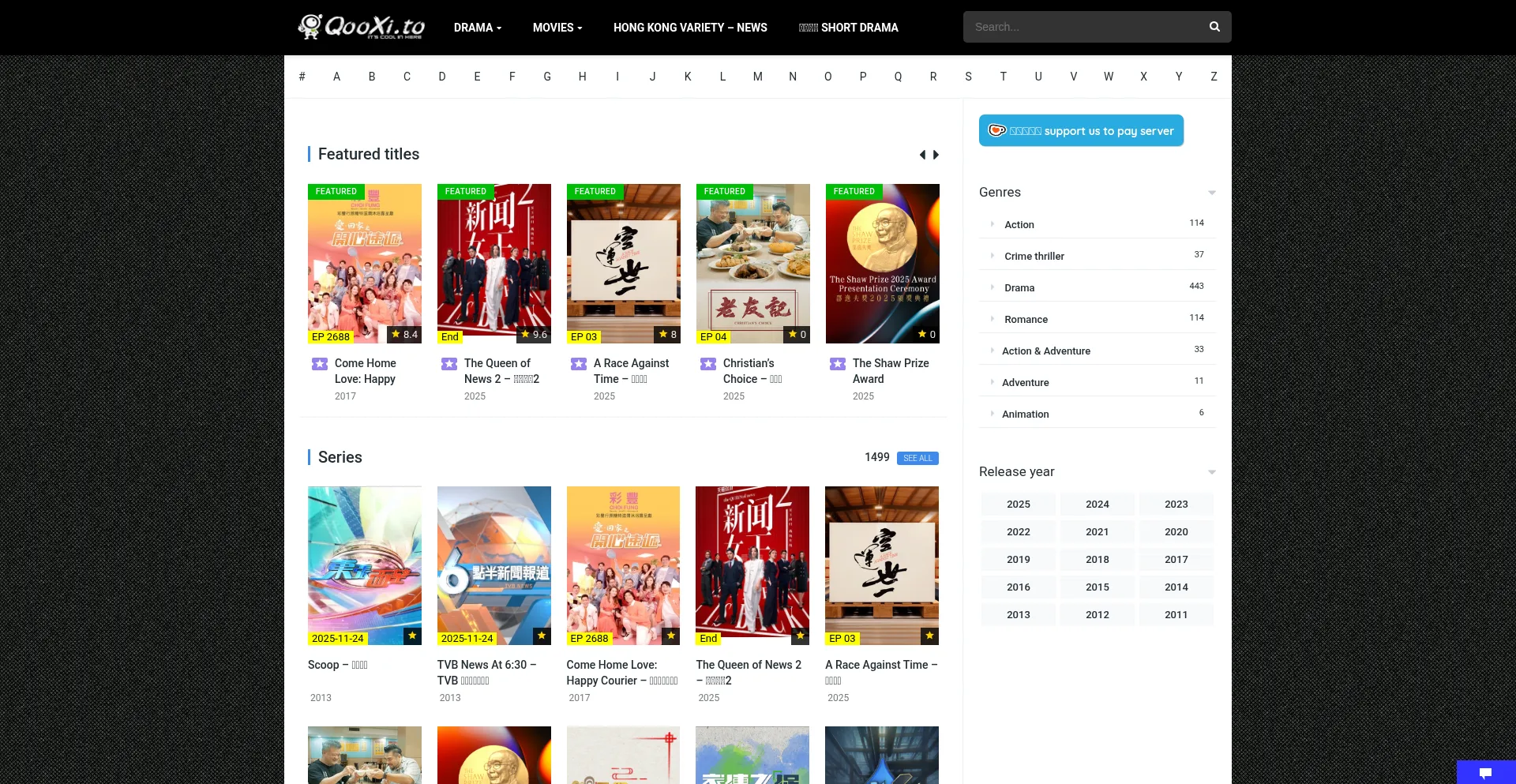This screenshot has height=784, width=1516.
Task: Filter by Crime thriller genre
Action: pos(1034,256)
